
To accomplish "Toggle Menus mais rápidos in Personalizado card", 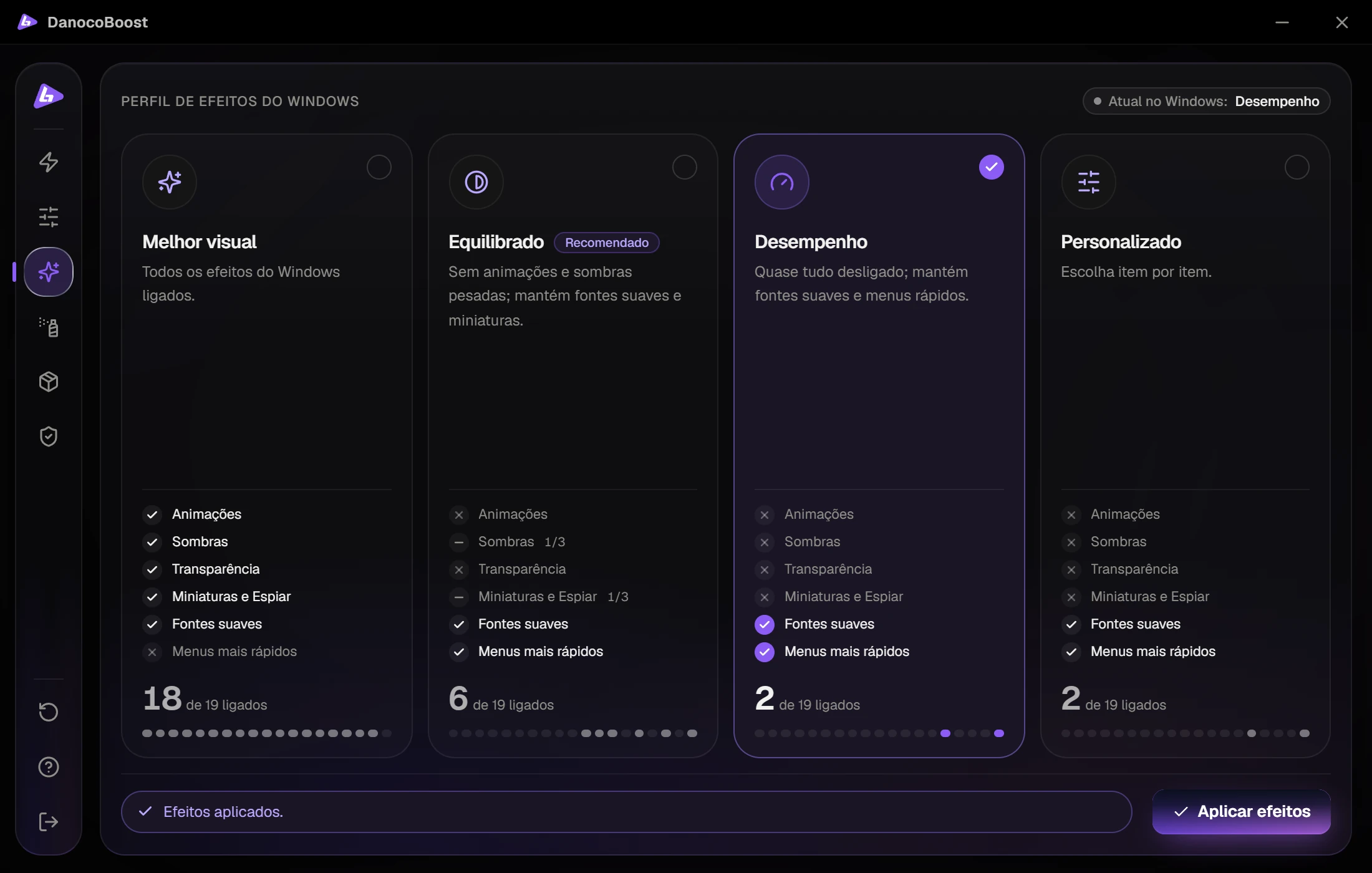I will [x=1139, y=652].
